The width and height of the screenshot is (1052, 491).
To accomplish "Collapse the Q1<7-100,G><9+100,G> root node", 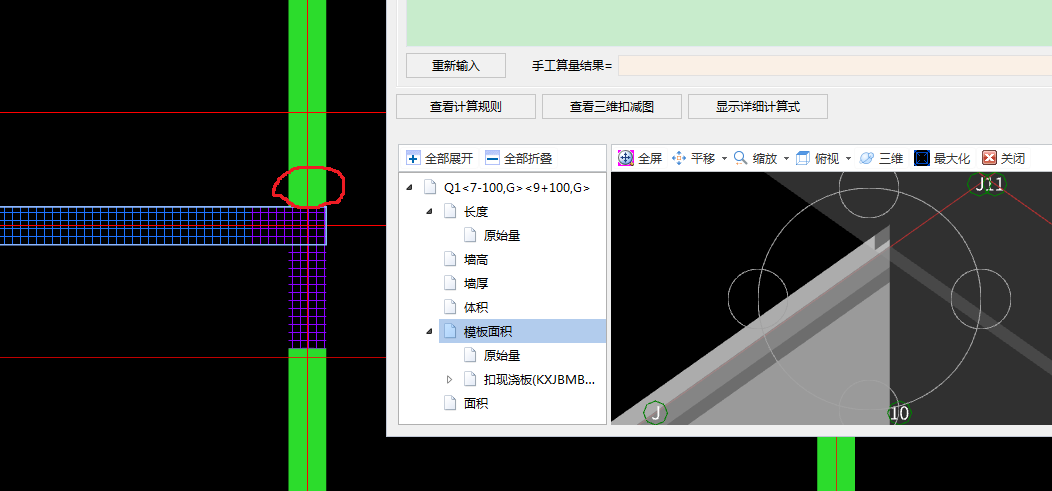I will click(409, 188).
